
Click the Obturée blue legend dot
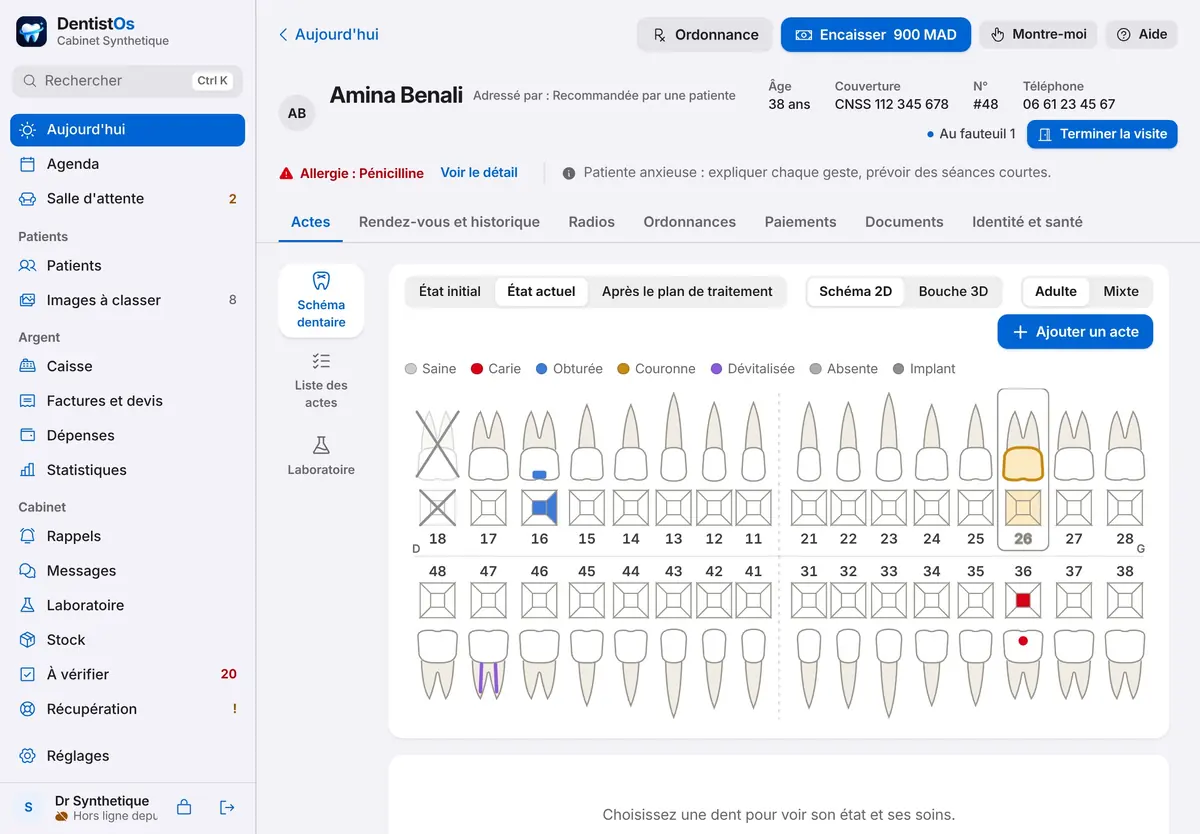541,369
